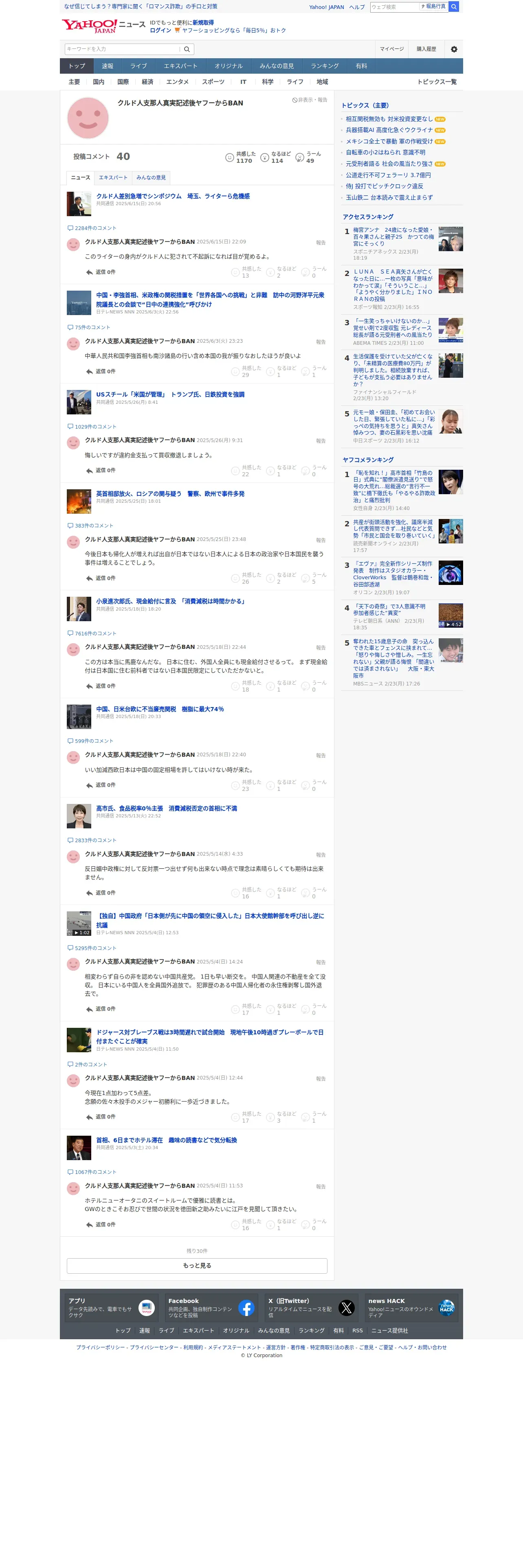Image resolution: width=523 pixels, height=1568 pixels.
Task: Click the 「天下の奇祭」 video thumbnail showing 4:52
Action: (450, 615)
